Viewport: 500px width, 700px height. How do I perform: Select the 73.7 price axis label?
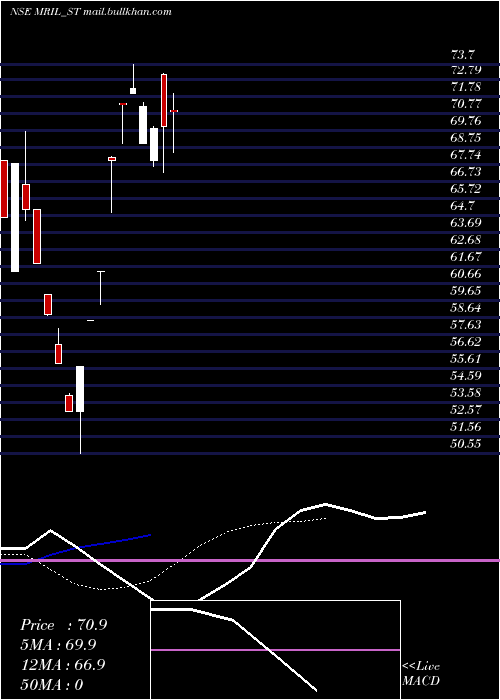tap(463, 55)
